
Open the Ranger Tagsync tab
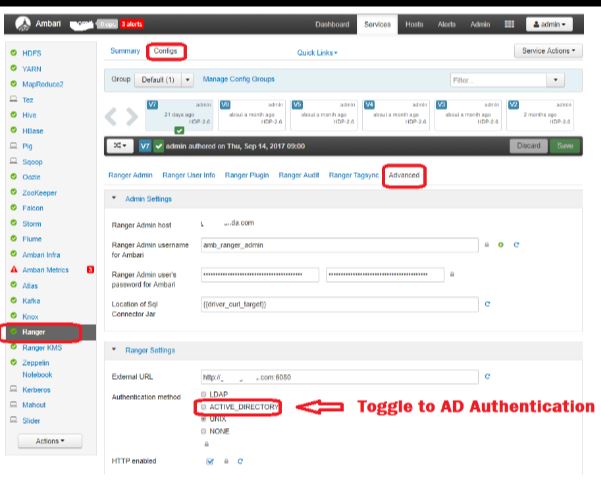[353, 175]
